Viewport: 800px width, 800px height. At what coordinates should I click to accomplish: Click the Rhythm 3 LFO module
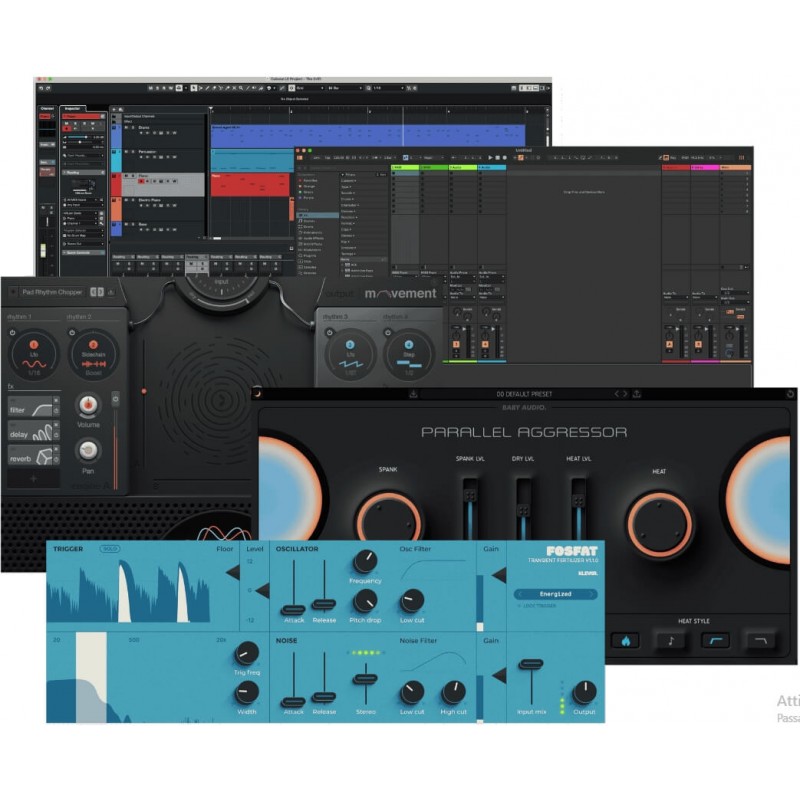tap(351, 353)
